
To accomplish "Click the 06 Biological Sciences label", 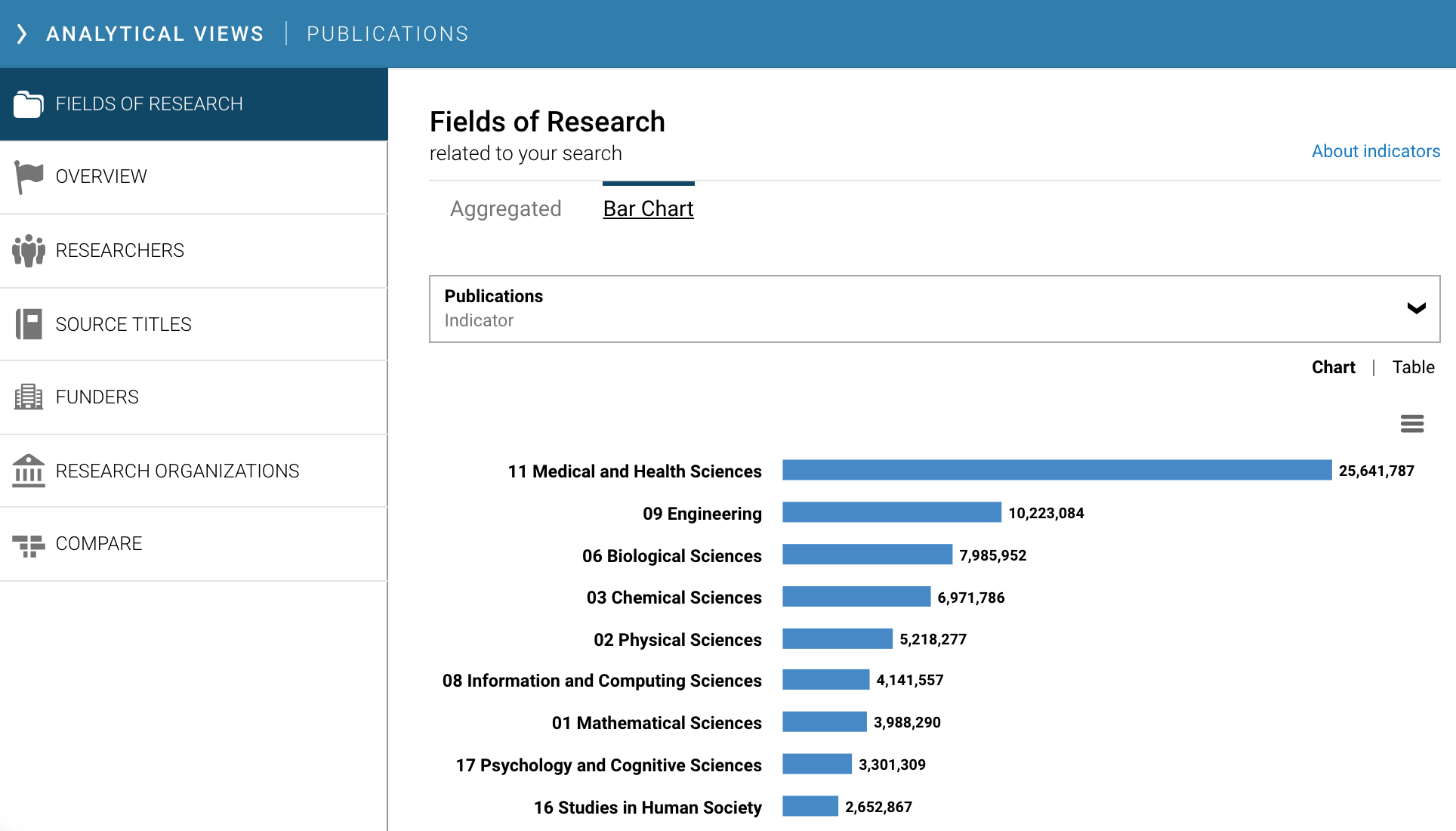I will [x=671, y=556].
